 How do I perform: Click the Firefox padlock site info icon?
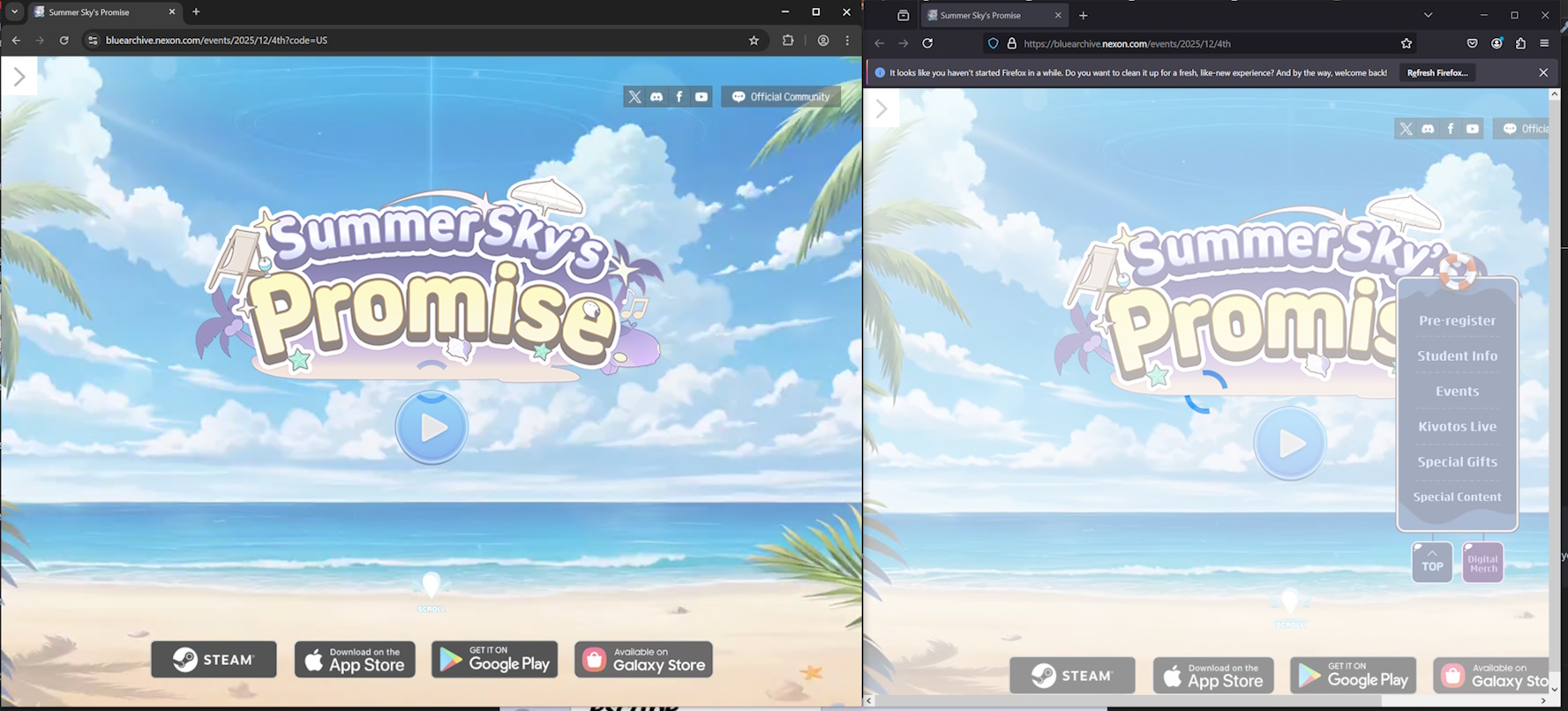(x=1012, y=43)
